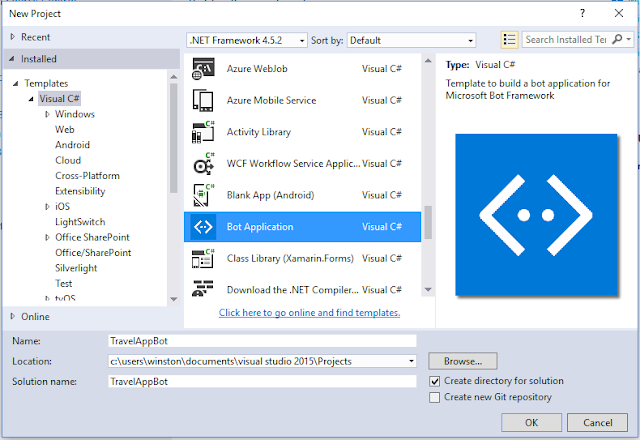Pick the Blank App (Android) icon
The height and width of the screenshot is (440, 640).
point(203,195)
